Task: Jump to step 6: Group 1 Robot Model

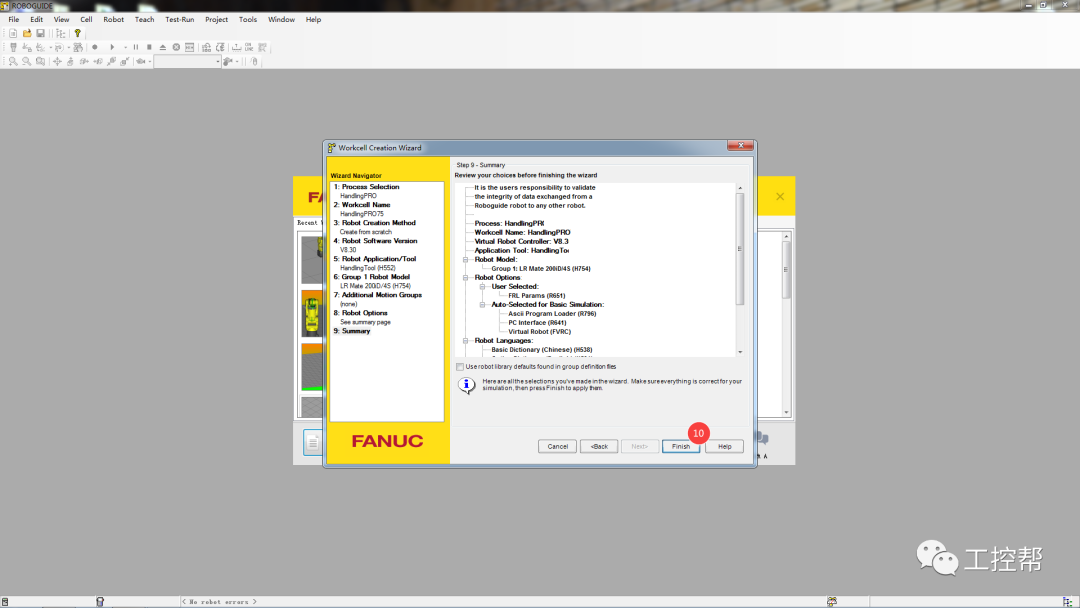Action: (x=372, y=277)
